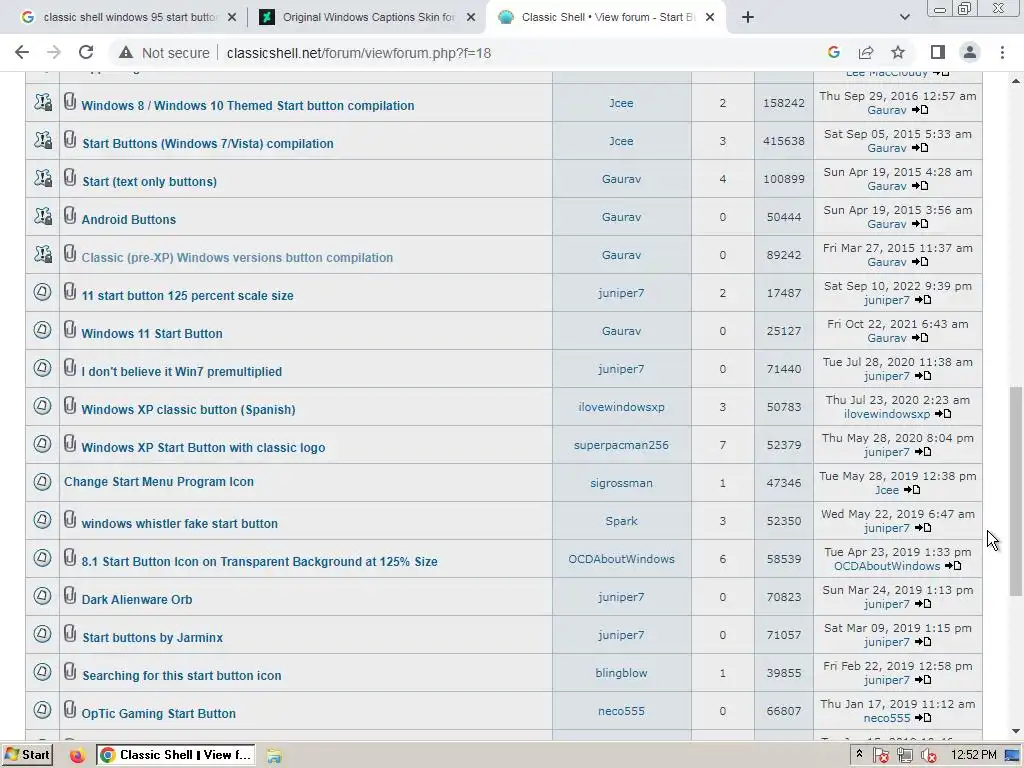Open Chrome's three-dot menu
Screen dimensions: 1024x768
(x=1002, y=53)
